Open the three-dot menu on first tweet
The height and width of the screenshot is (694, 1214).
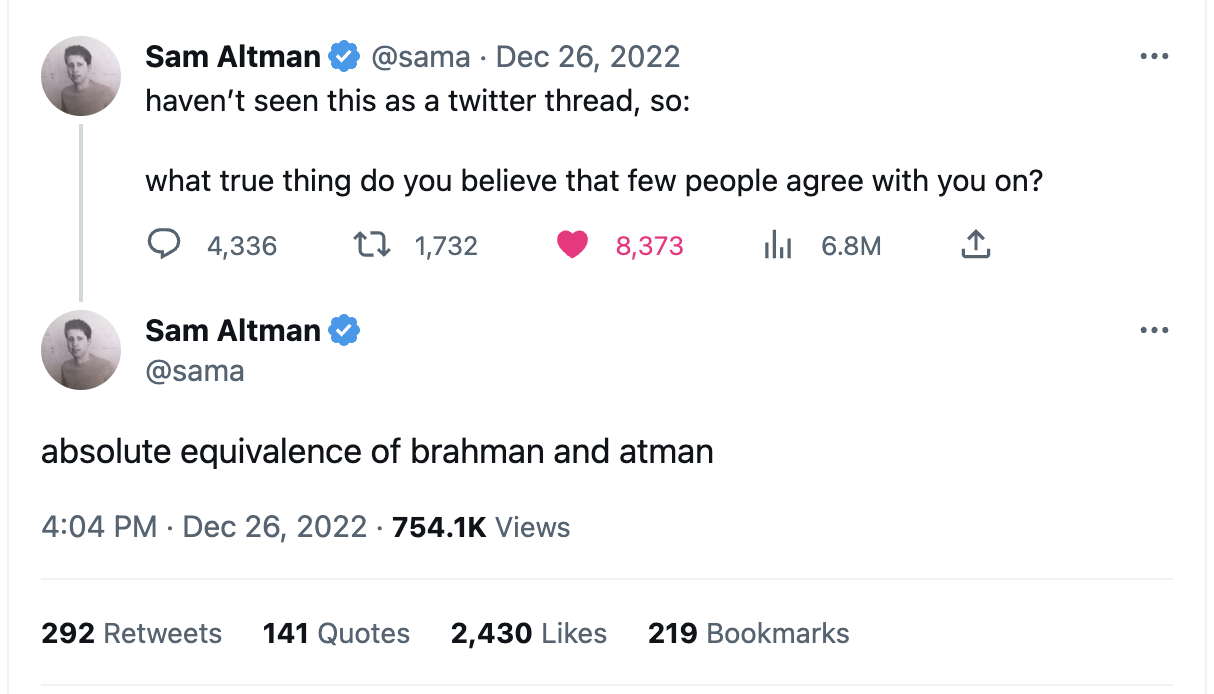coord(1154,57)
